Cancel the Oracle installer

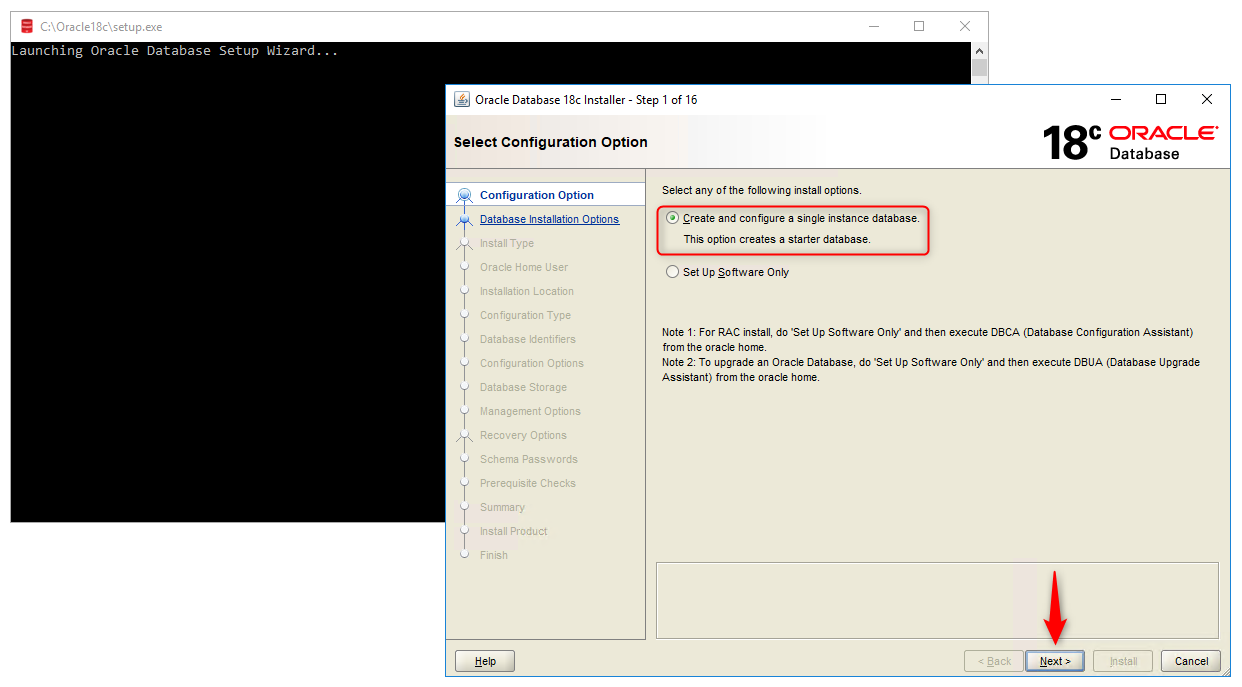[1191, 661]
